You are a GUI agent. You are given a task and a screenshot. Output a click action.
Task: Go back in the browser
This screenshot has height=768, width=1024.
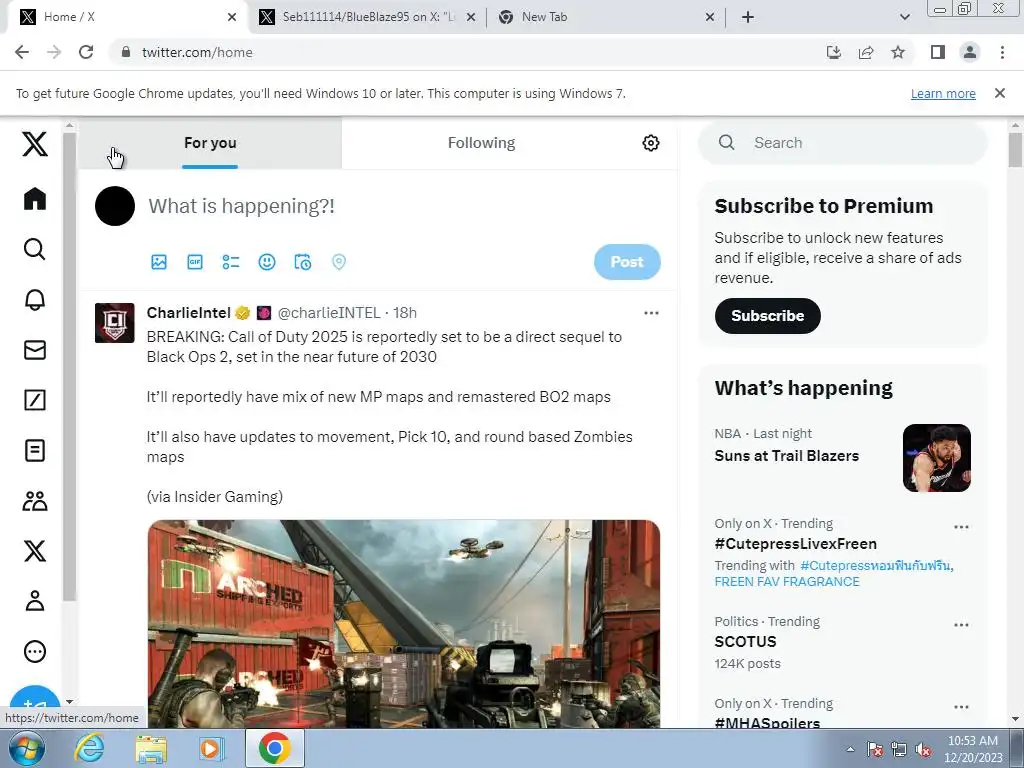point(22,52)
